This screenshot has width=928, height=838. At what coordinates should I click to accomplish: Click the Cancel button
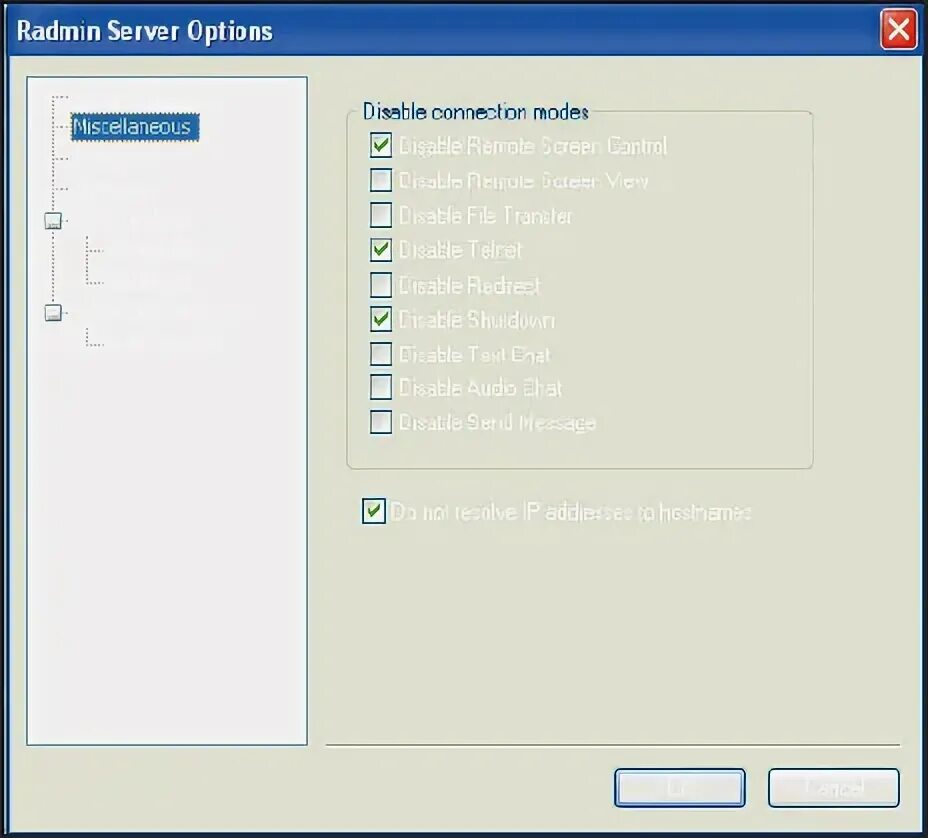(x=833, y=788)
